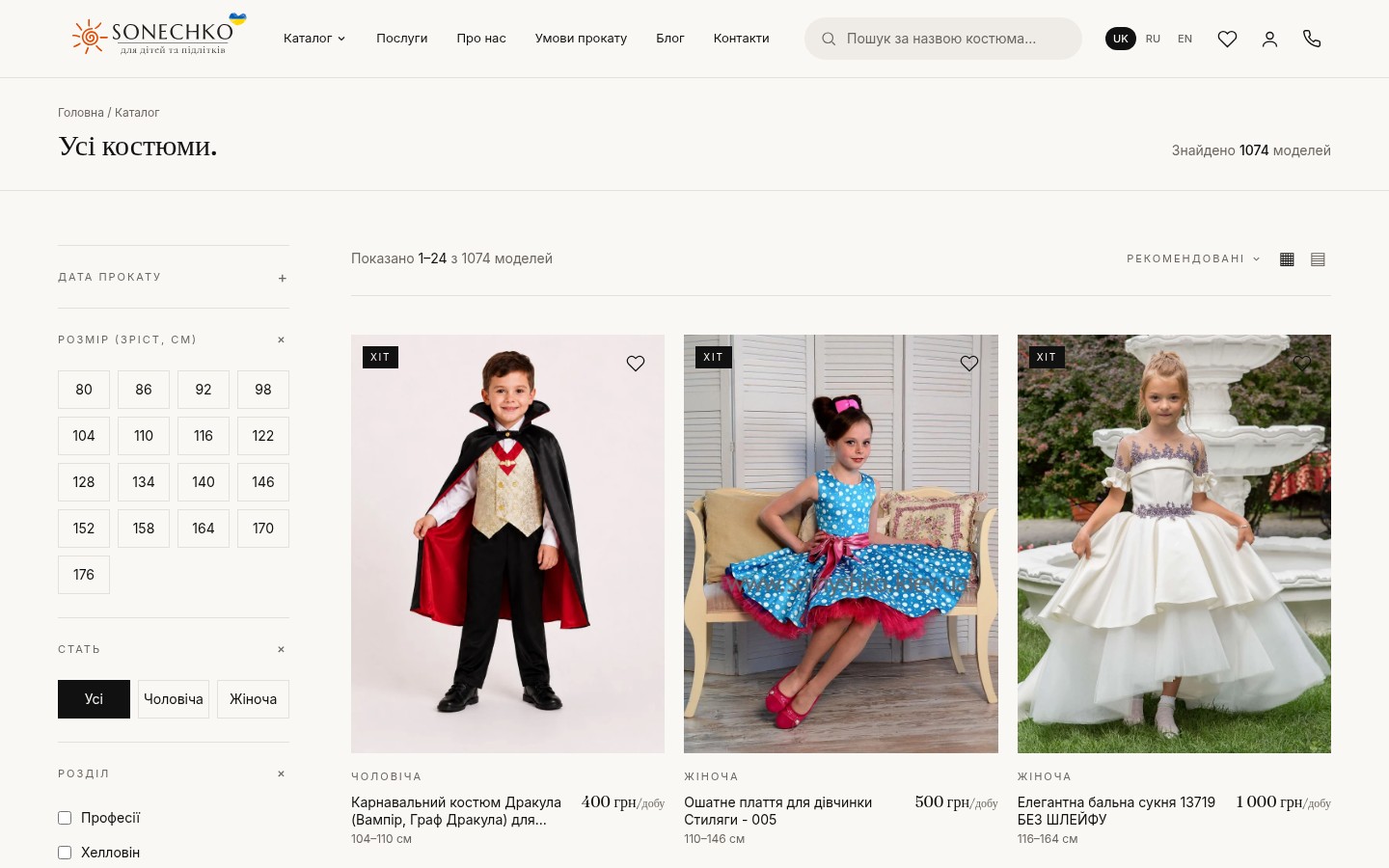The height and width of the screenshot is (868, 1389).
Task: Open the Рекомендовані sort dropdown
Action: tap(1193, 258)
